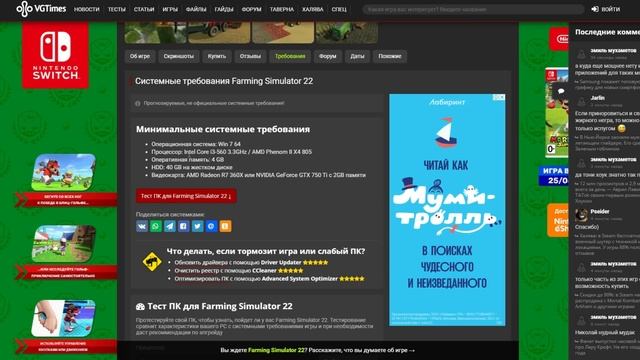Share via blue Mail.ru icon
Image resolution: width=640 pixels, height=360 pixels.
[211, 226]
